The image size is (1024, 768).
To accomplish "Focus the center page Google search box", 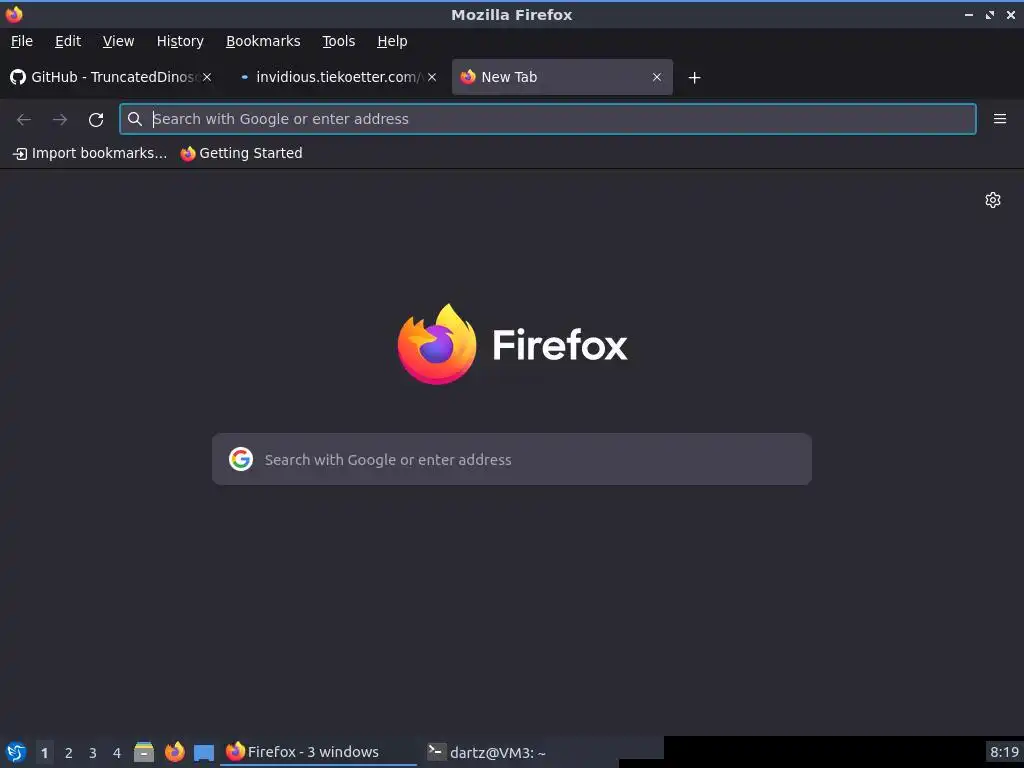I will click(x=512, y=459).
